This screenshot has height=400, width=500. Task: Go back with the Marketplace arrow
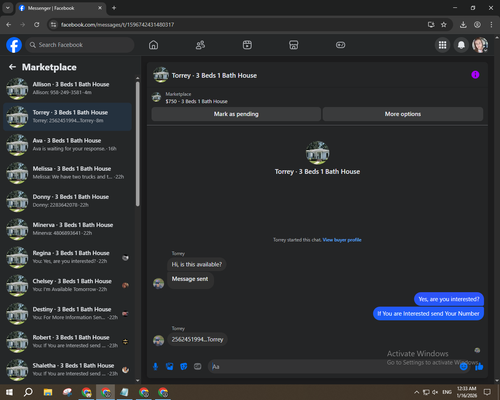click(x=12, y=67)
